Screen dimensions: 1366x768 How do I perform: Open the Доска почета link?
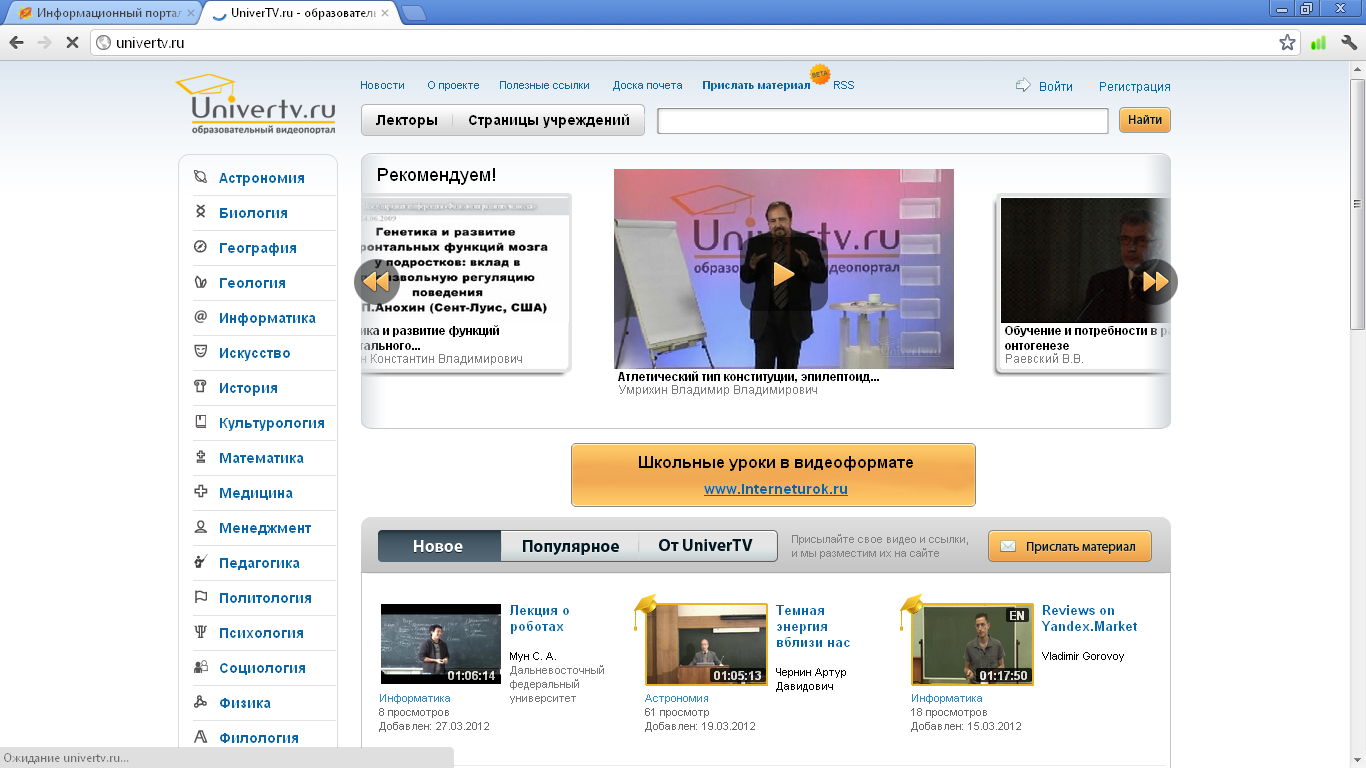pyautogui.click(x=648, y=85)
